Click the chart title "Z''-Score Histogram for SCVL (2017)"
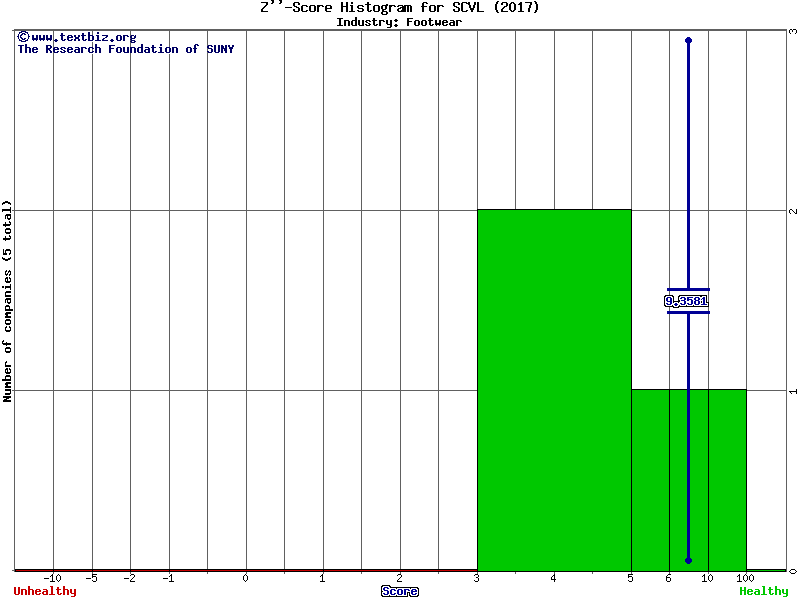800x600 pixels. 399,7
